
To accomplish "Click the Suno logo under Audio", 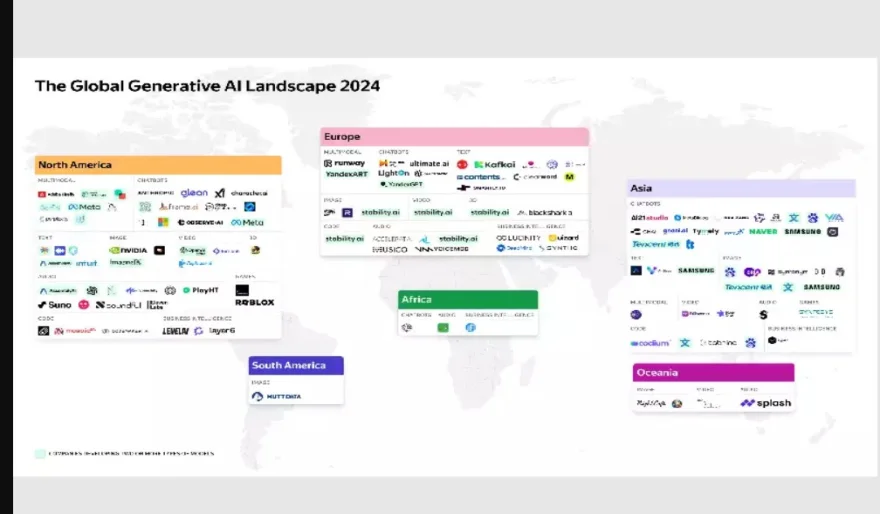I will tap(54, 305).
